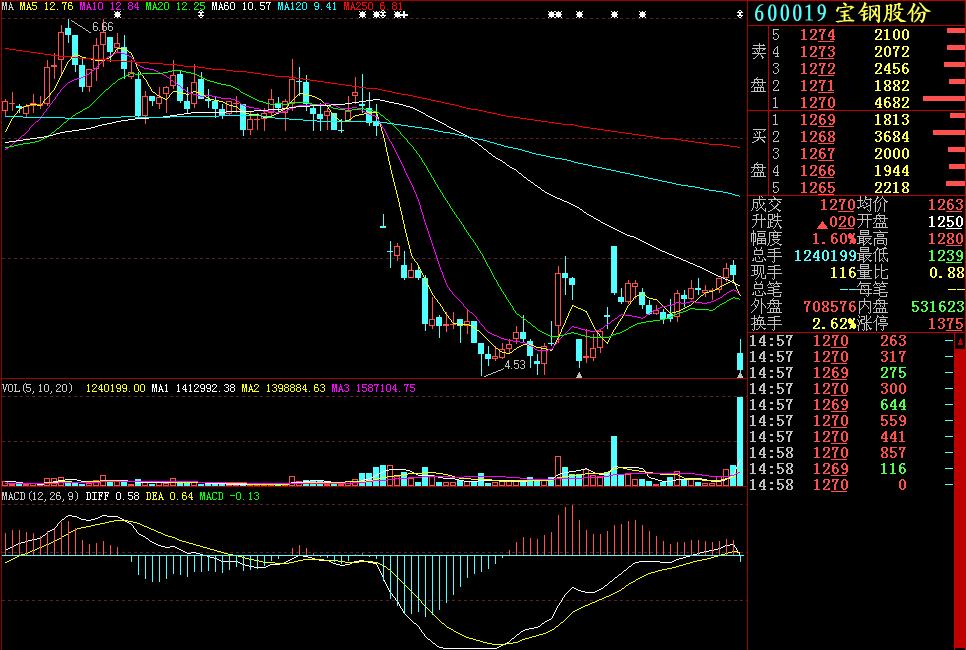Click the white arrow marker under the latest candle
966x650 pixels.
point(740,375)
